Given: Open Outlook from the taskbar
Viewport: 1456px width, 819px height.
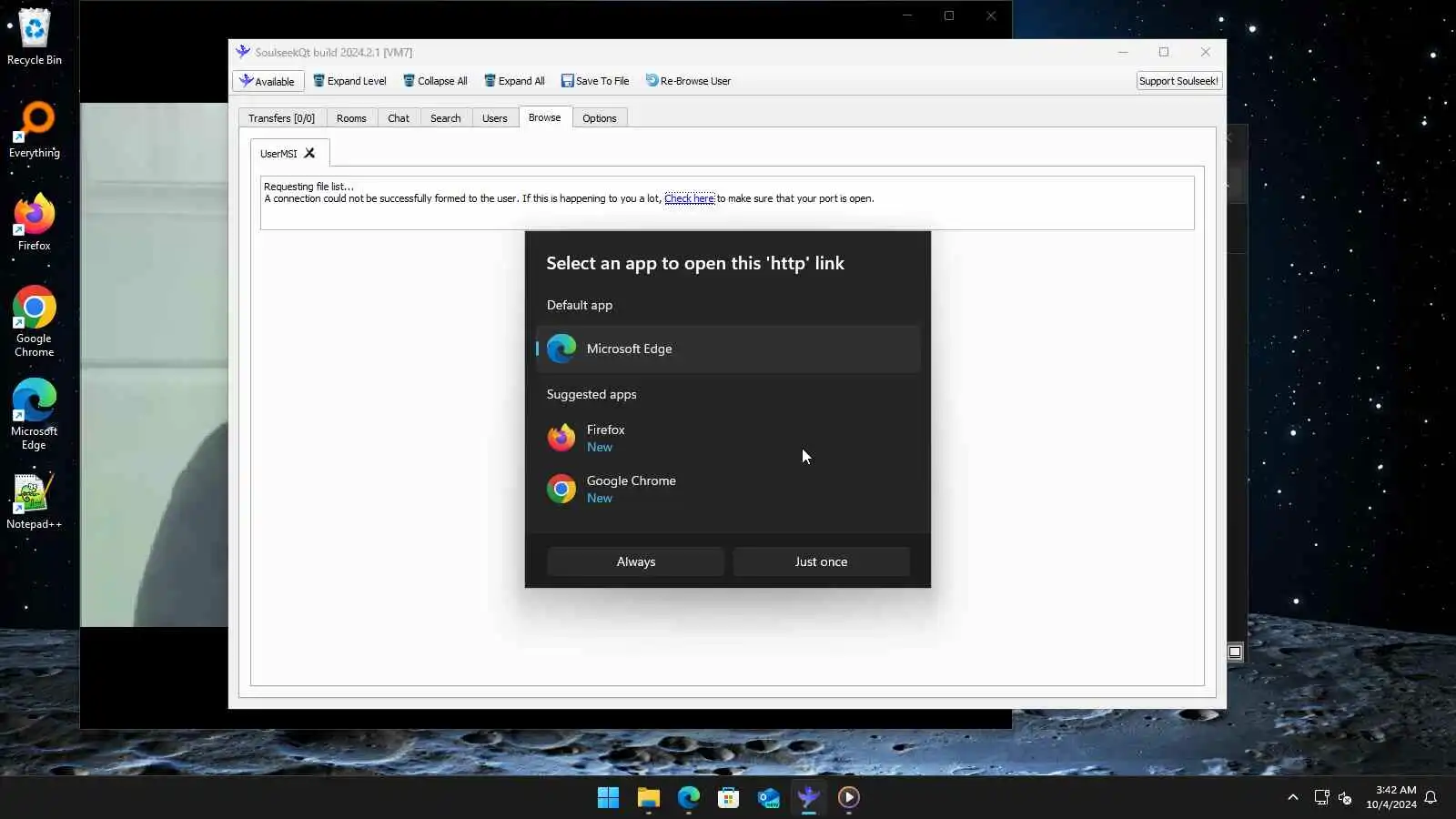Looking at the screenshot, I should click(768, 798).
